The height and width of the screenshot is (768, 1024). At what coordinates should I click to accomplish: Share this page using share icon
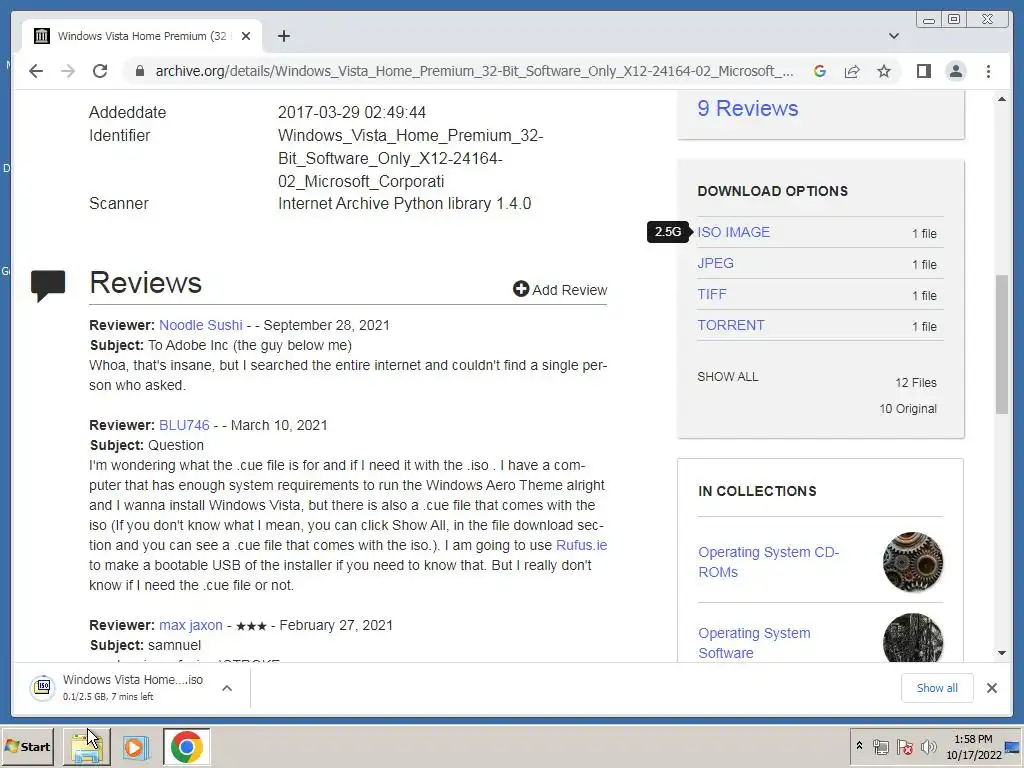[x=852, y=71]
